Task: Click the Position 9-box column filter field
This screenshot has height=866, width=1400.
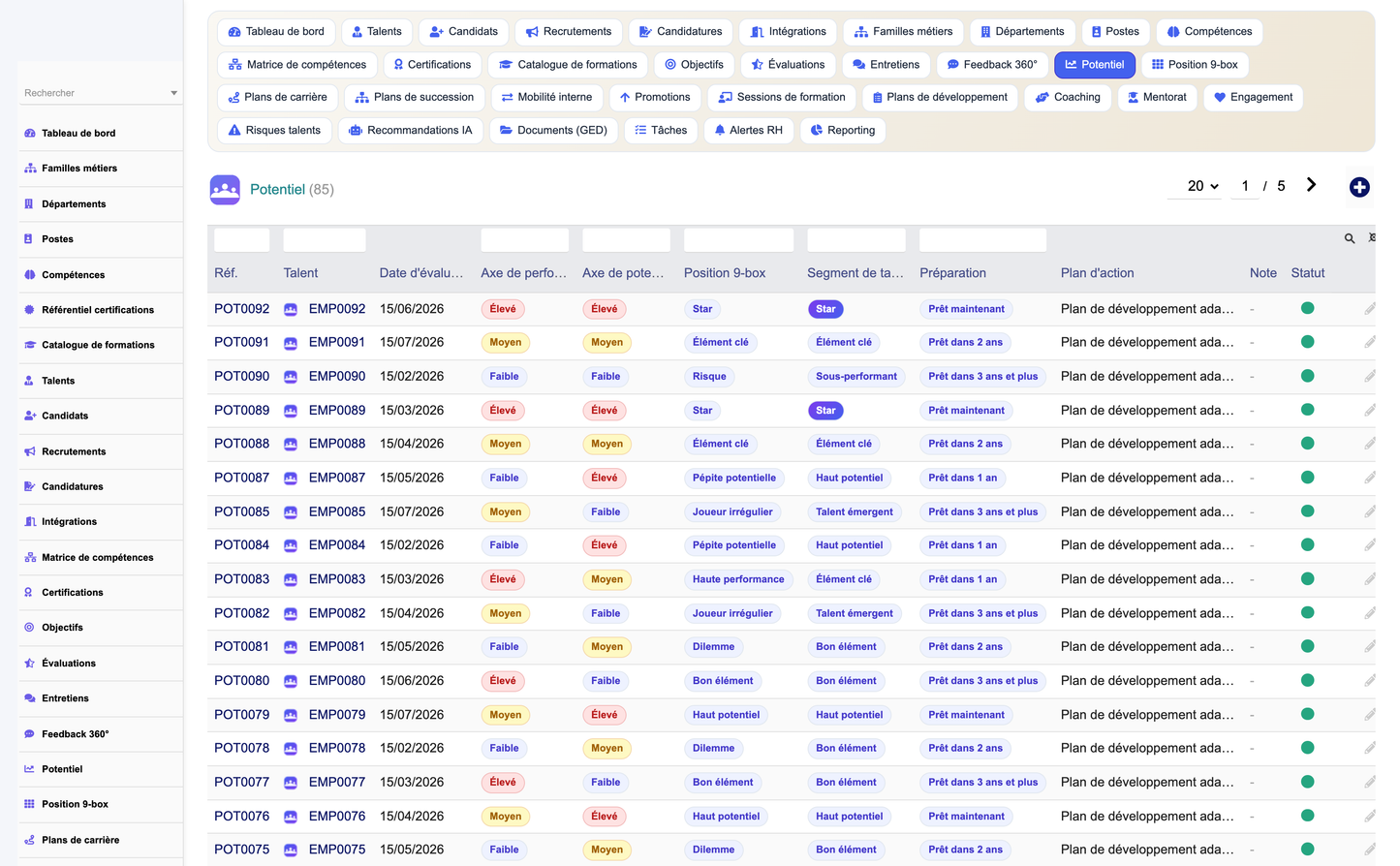Action: coord(738,240)
